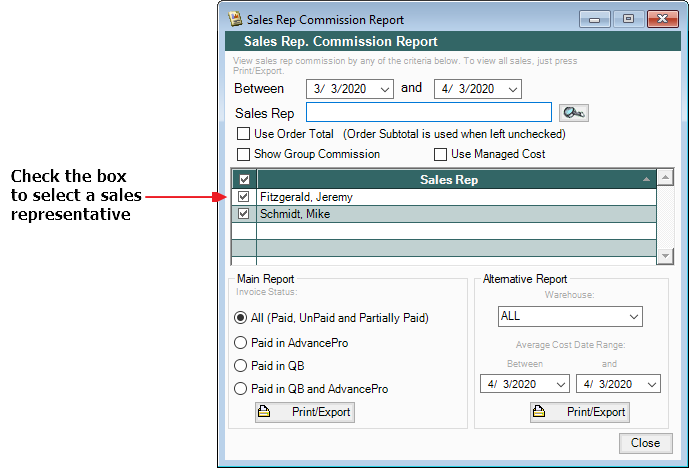Toggle the select-all checkbox in grid header
This screenshot has width=690, height=468.
coord(243,180)
